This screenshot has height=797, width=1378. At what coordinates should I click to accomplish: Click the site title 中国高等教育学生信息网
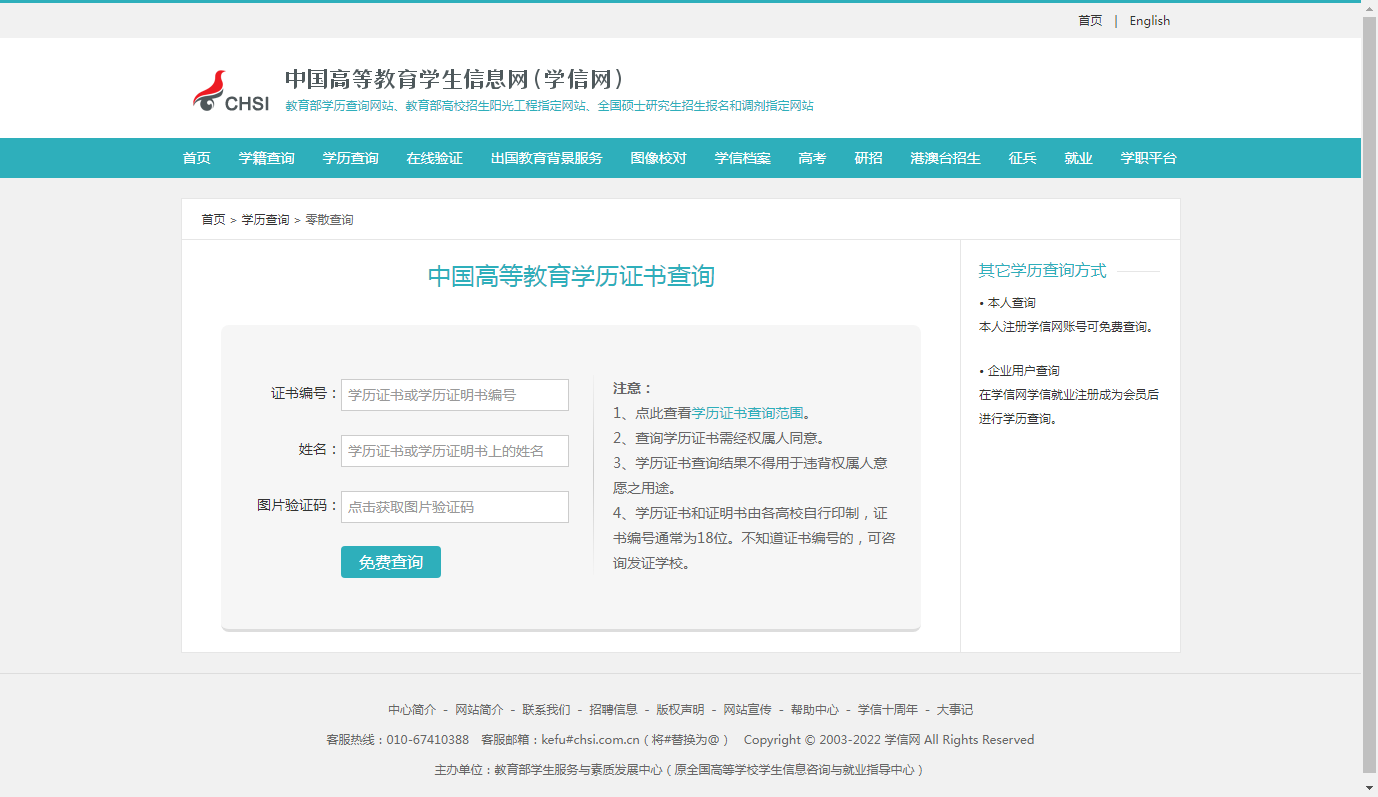(x=456, y=79)
